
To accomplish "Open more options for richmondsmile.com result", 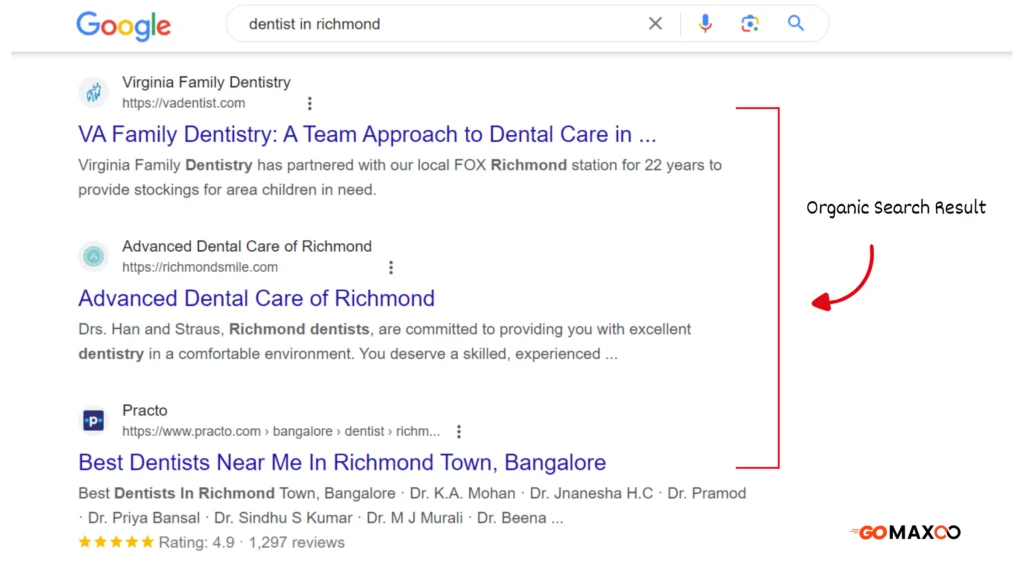I will (x=391, y=267).
